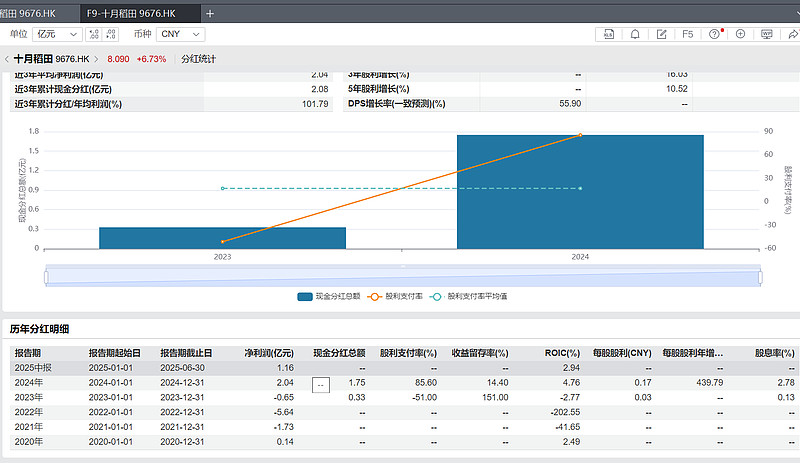Click the circled plus add icon
This screenshot has height=463, width=800.
point(741,34)
